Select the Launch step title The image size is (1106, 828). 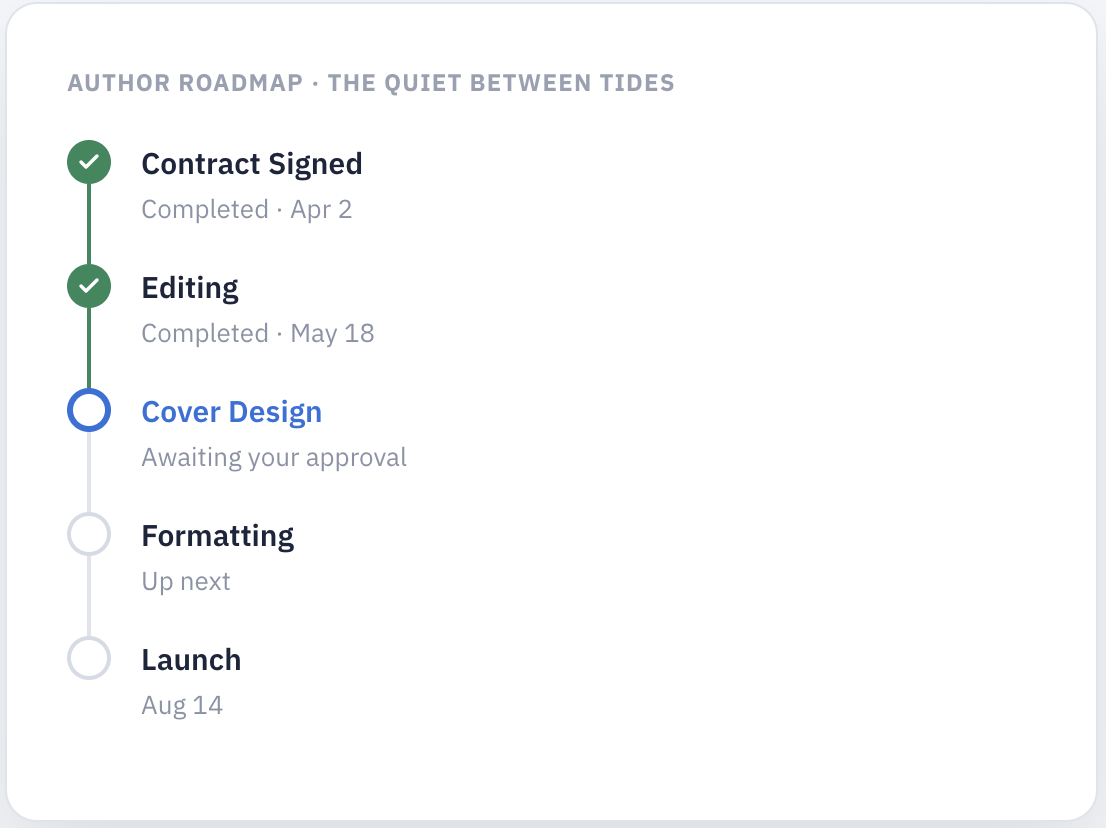[191, 661]
